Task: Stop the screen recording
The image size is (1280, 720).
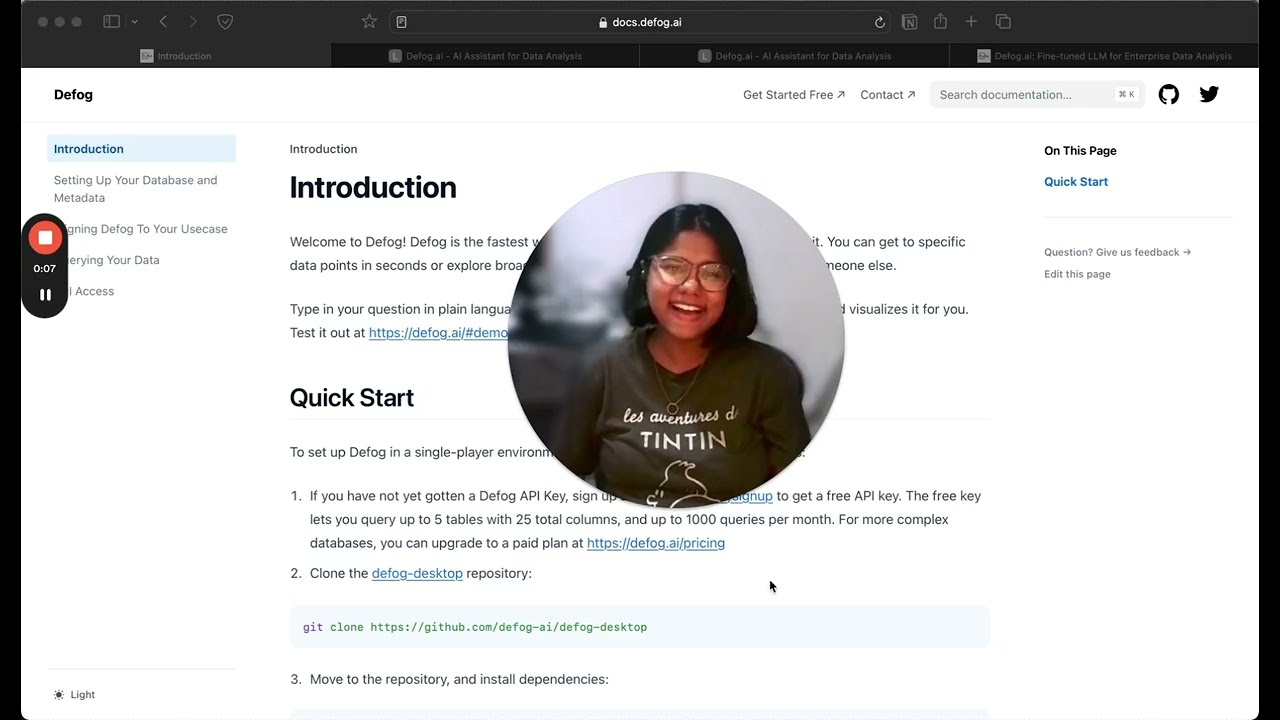Action: [45, 238]
